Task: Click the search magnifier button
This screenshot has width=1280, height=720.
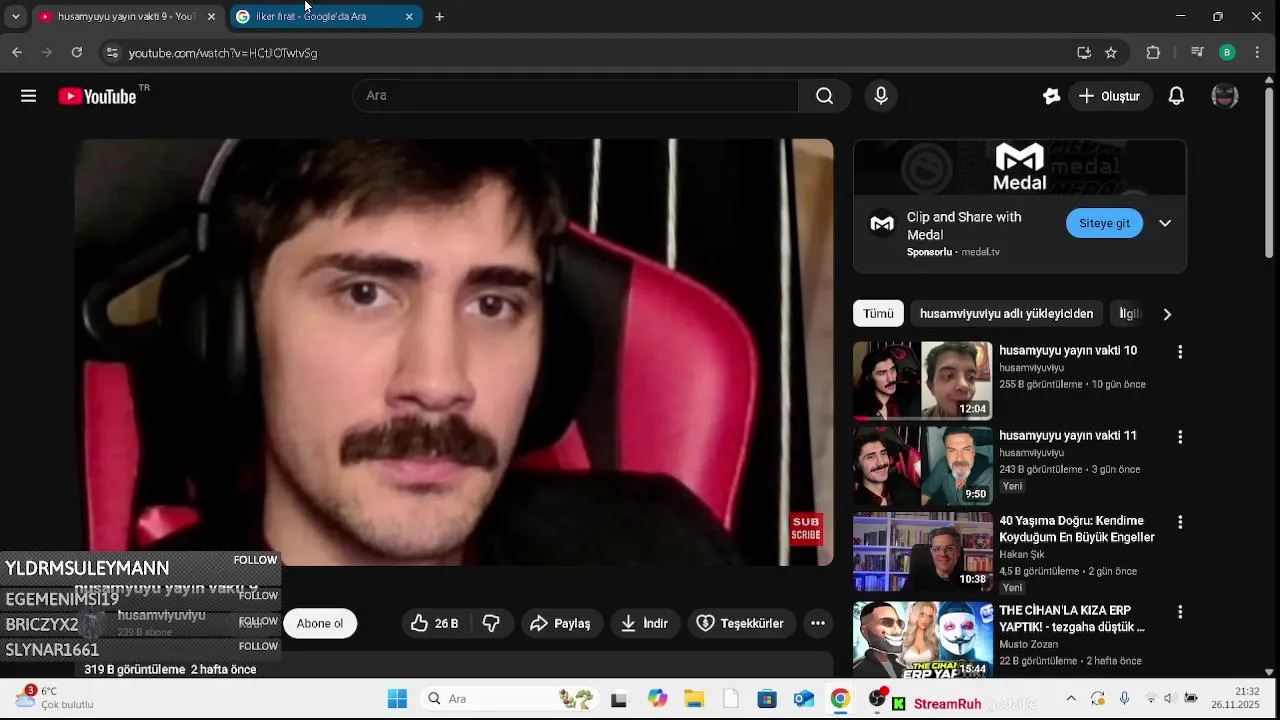Action: (824, 96)
